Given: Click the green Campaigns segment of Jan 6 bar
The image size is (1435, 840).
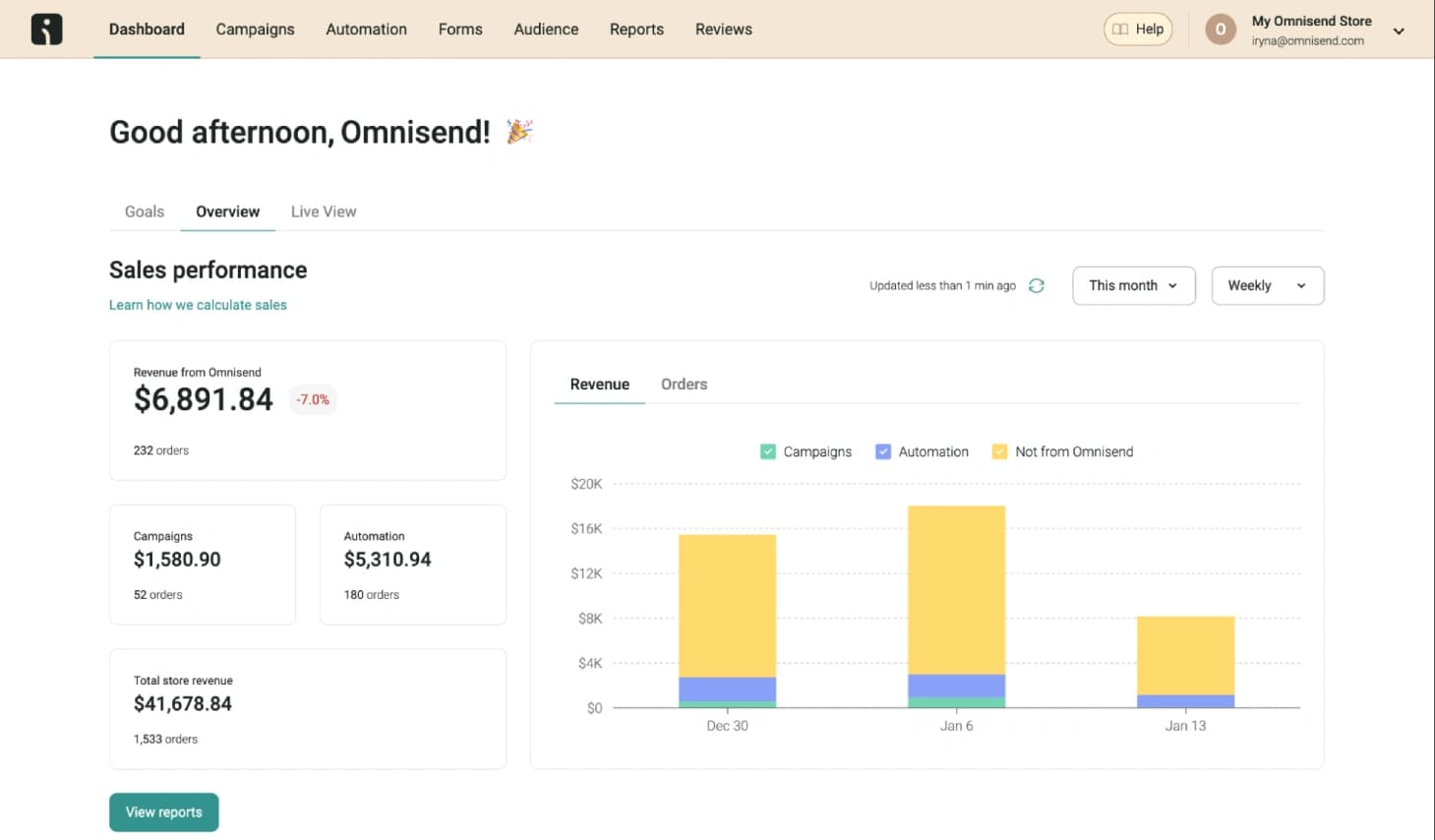Looking at the screenshot, I should 957,702.
